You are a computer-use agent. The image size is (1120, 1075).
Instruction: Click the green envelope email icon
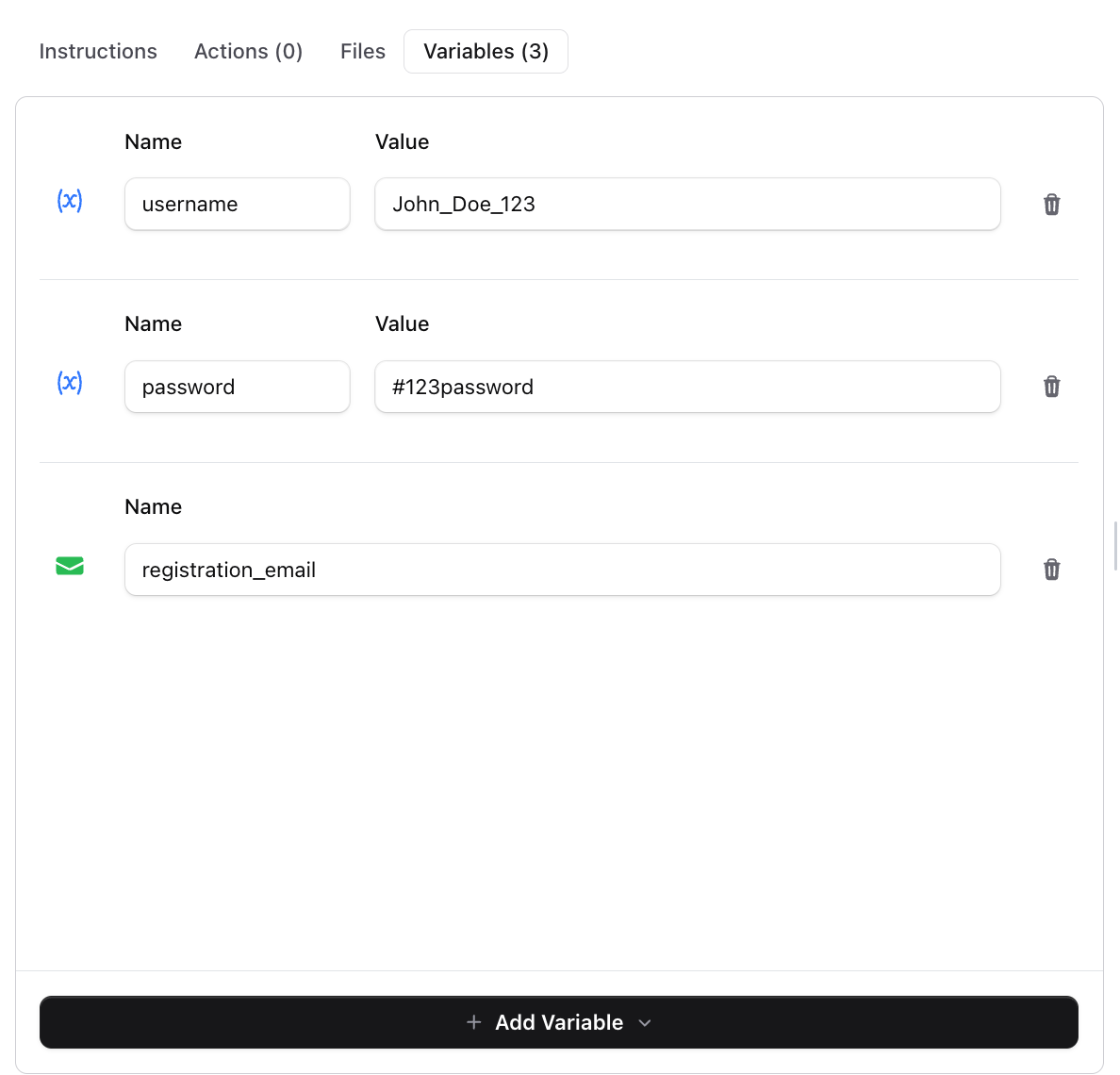click(69, 566)
